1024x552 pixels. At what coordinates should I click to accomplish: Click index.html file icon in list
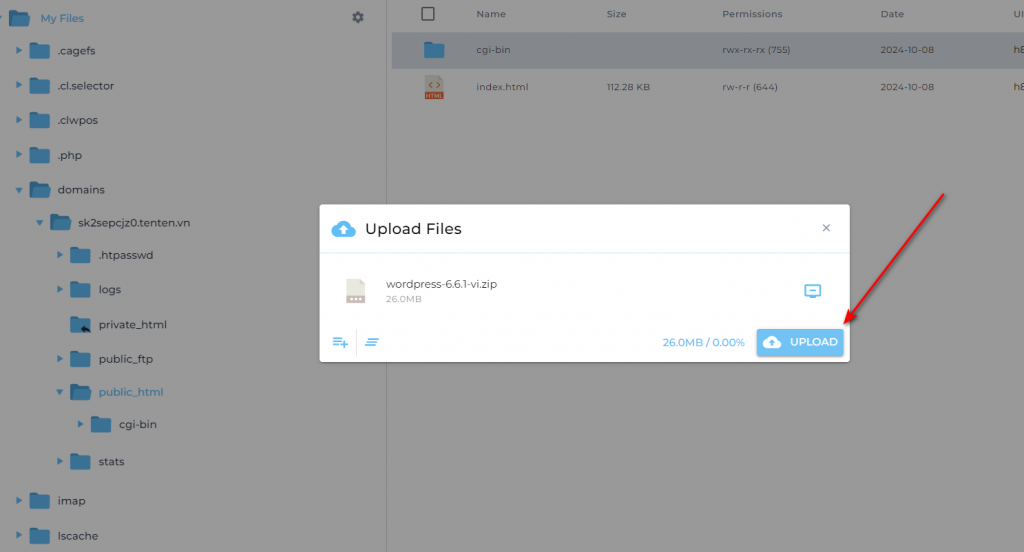tap(434, 87)
